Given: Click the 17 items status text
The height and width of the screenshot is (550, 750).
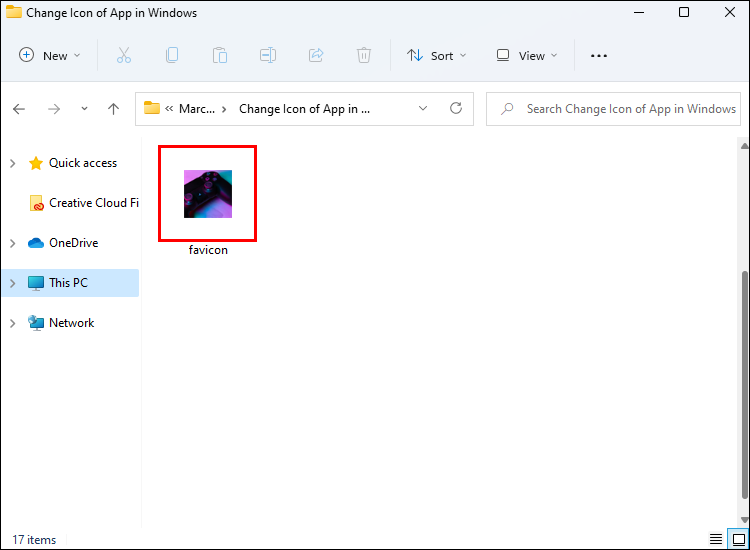Looking at the screenshot, I should pos(34,540).
